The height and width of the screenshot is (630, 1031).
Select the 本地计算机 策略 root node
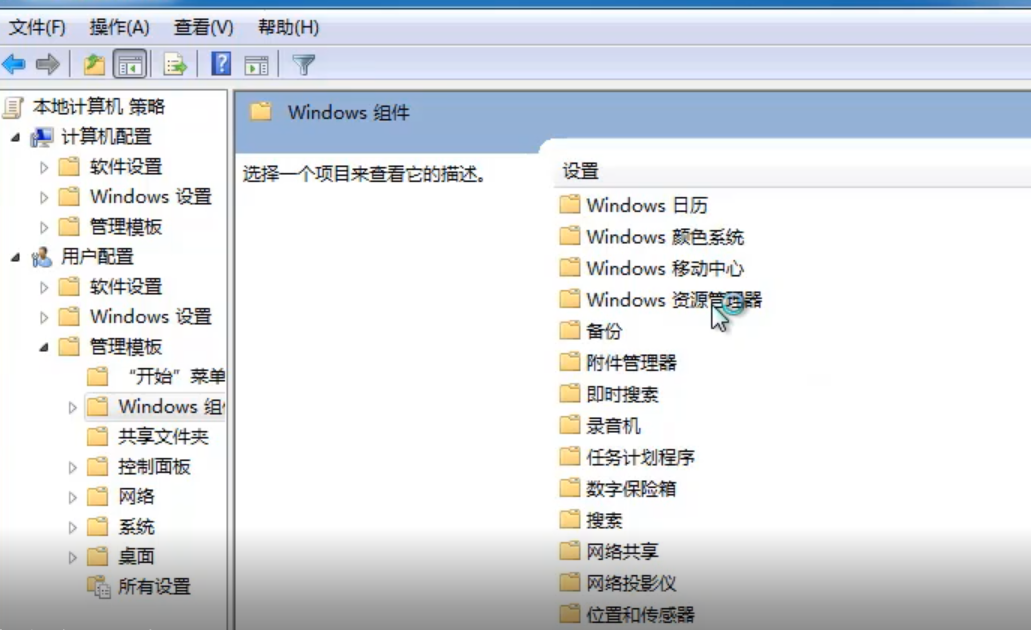[99, 107]
